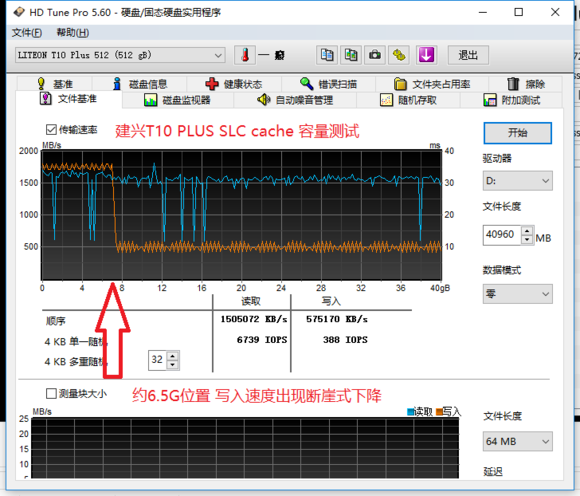Click the 退出 exit button
580x496 pixels.
tap(468, 55)
